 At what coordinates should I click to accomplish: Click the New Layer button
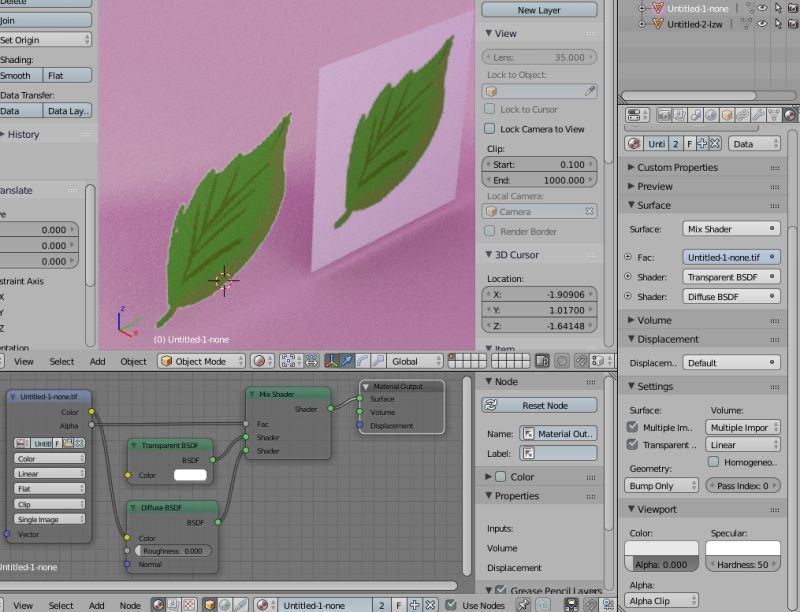coord(538,10)
